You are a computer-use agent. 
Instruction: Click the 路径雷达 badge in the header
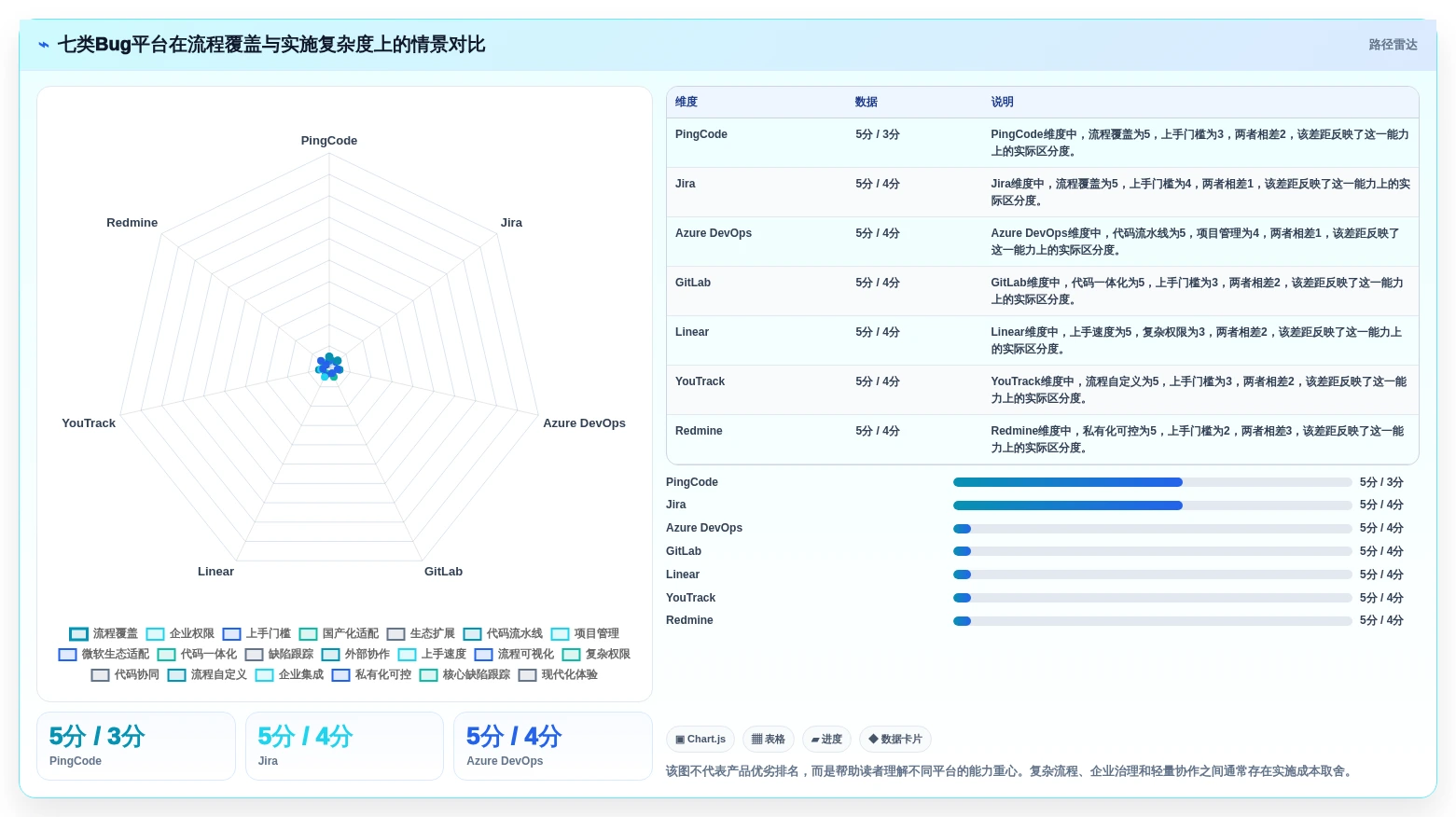click(x=1393, y=45)
